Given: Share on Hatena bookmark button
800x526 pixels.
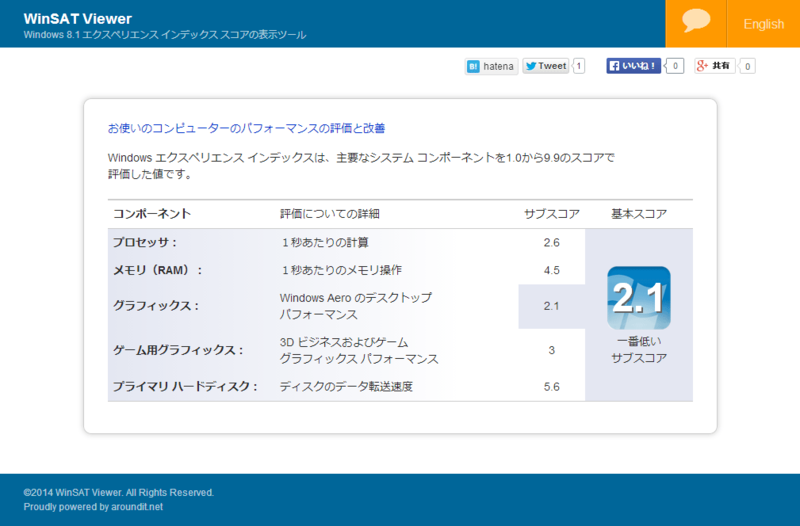Looking at the screenshot, I should (491, 66).
